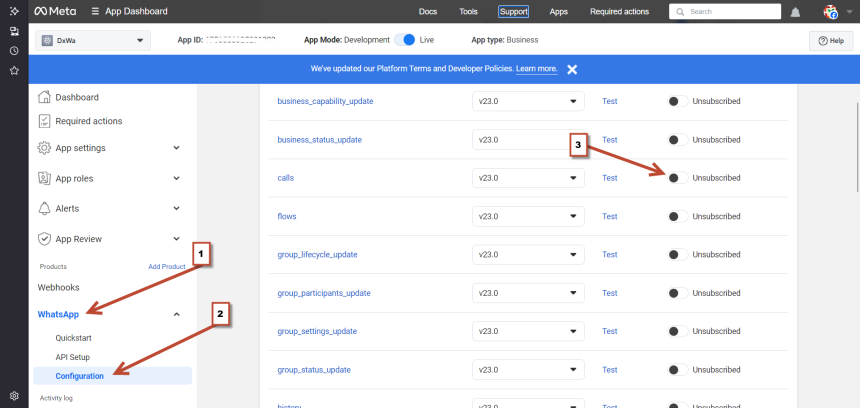The image size is (860, 408).
Task: Select Quickstart under WhatsApp
Action: [x=73, y=338]
